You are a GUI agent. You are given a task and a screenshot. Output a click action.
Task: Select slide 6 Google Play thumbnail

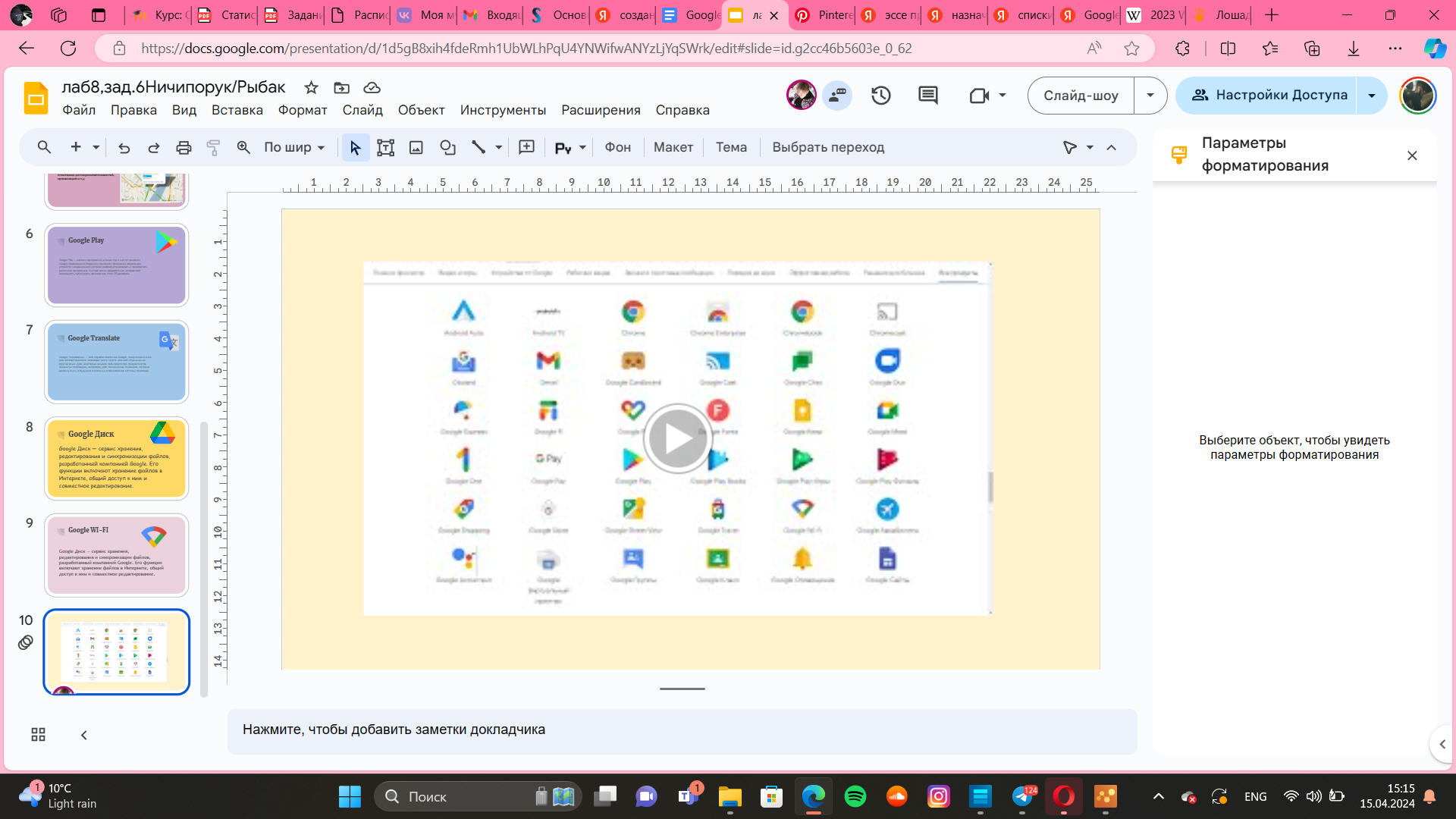click(x=116, y=265)
